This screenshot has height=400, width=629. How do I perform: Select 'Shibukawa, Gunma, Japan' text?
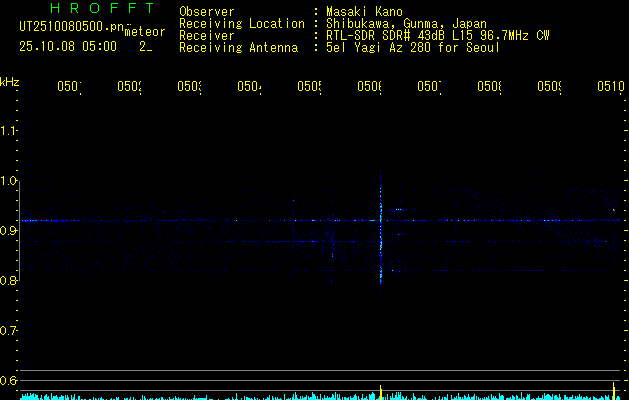tap(406, 24)
